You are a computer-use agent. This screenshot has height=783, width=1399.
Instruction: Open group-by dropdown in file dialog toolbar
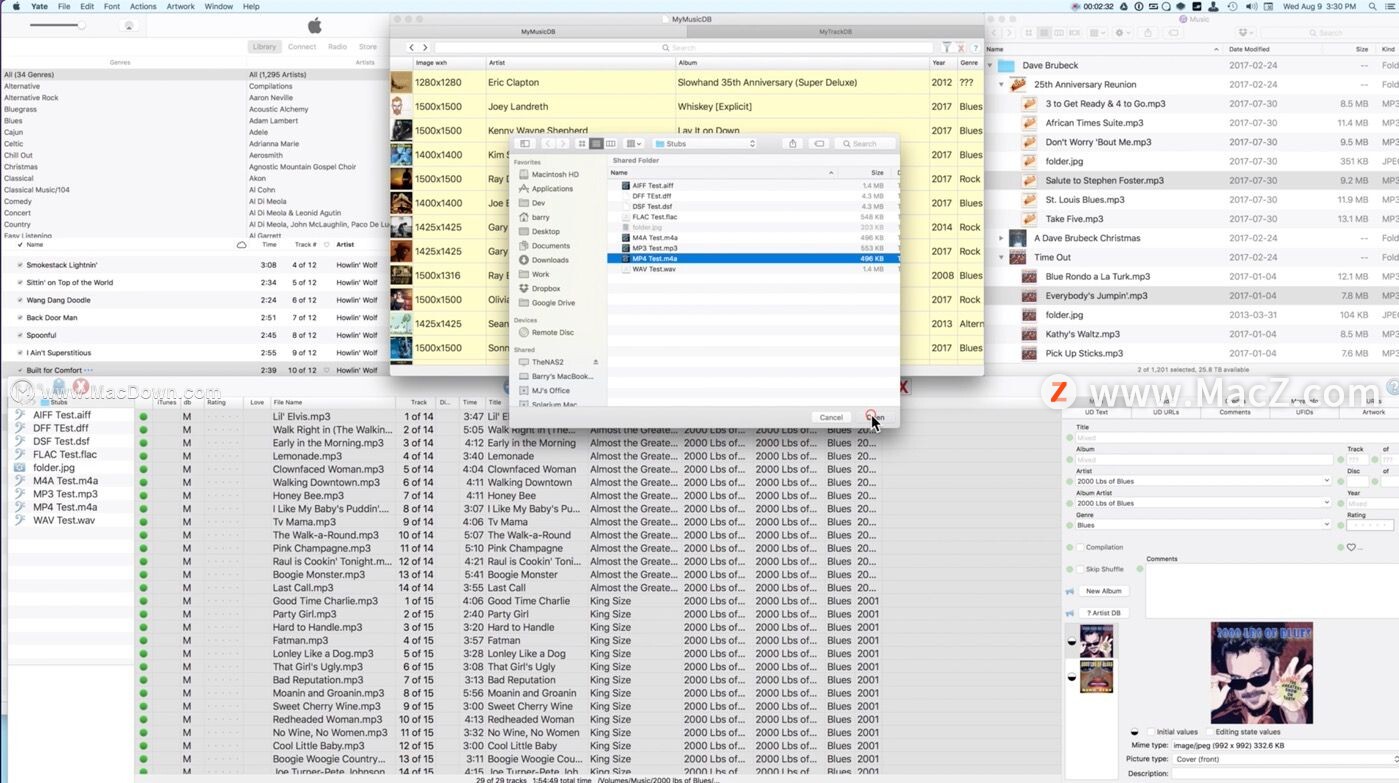634,144
